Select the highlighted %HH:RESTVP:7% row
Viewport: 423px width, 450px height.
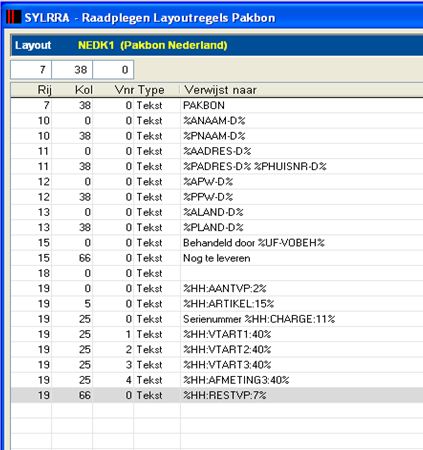pyautogui.click(x=217, y=395)
